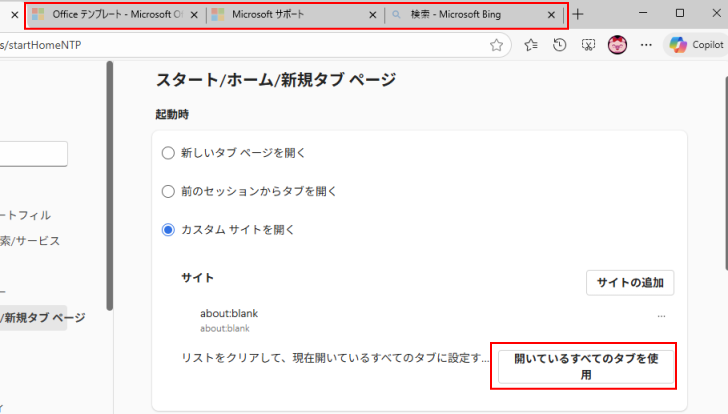Close the Microsoft サポート tab

click(x=372, y=15)
